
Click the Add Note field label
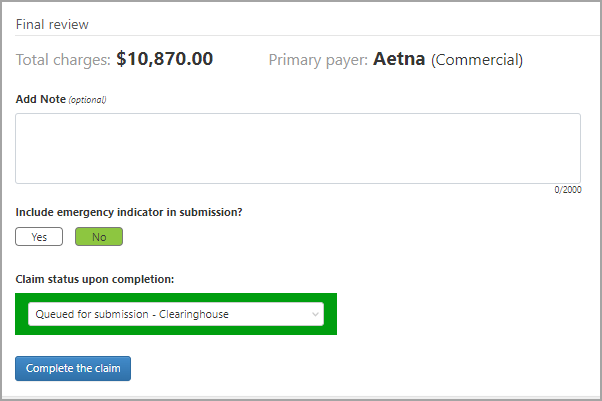pos(40,99)
